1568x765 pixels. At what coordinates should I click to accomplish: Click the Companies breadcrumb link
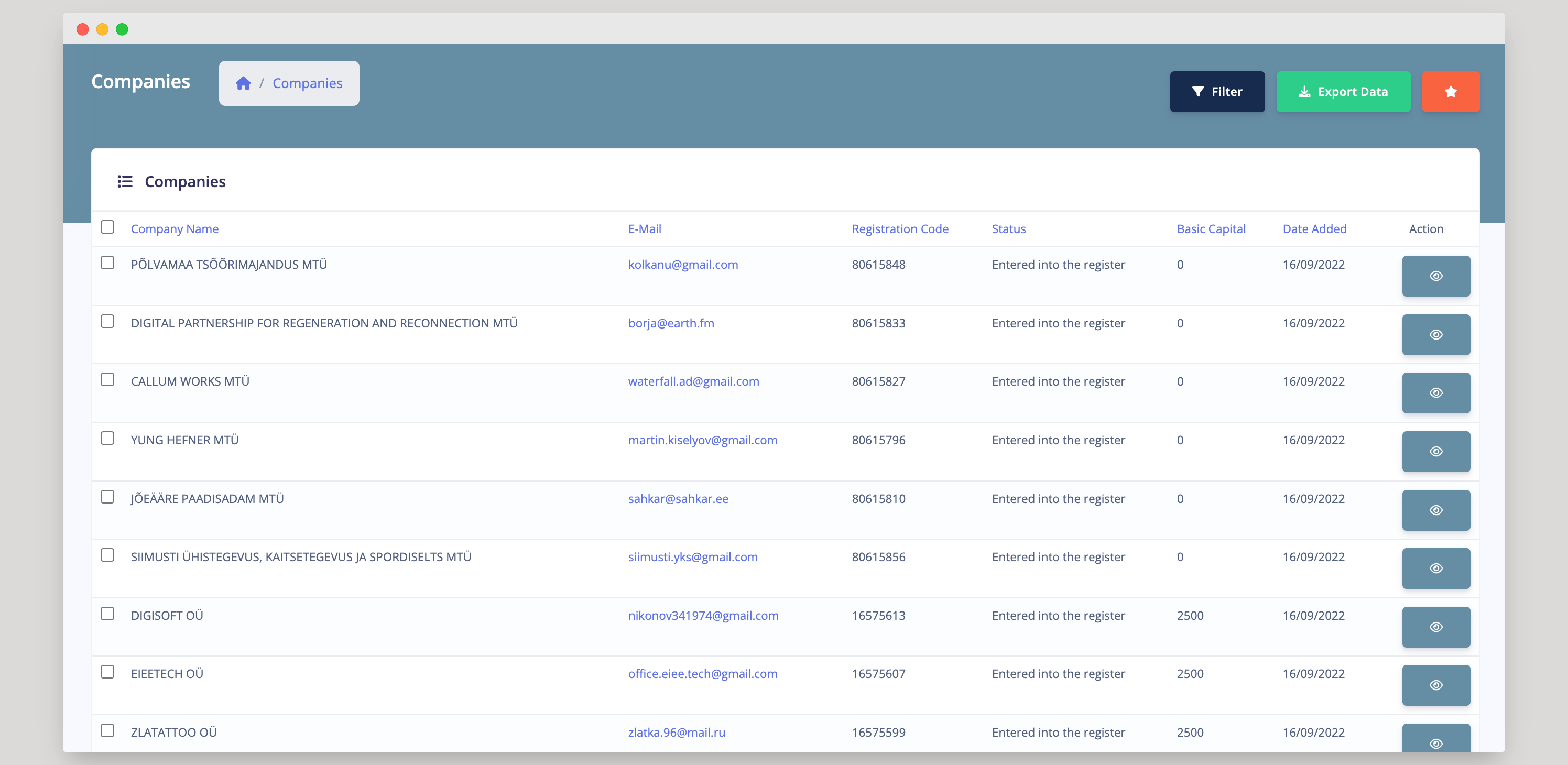[308, 83]
